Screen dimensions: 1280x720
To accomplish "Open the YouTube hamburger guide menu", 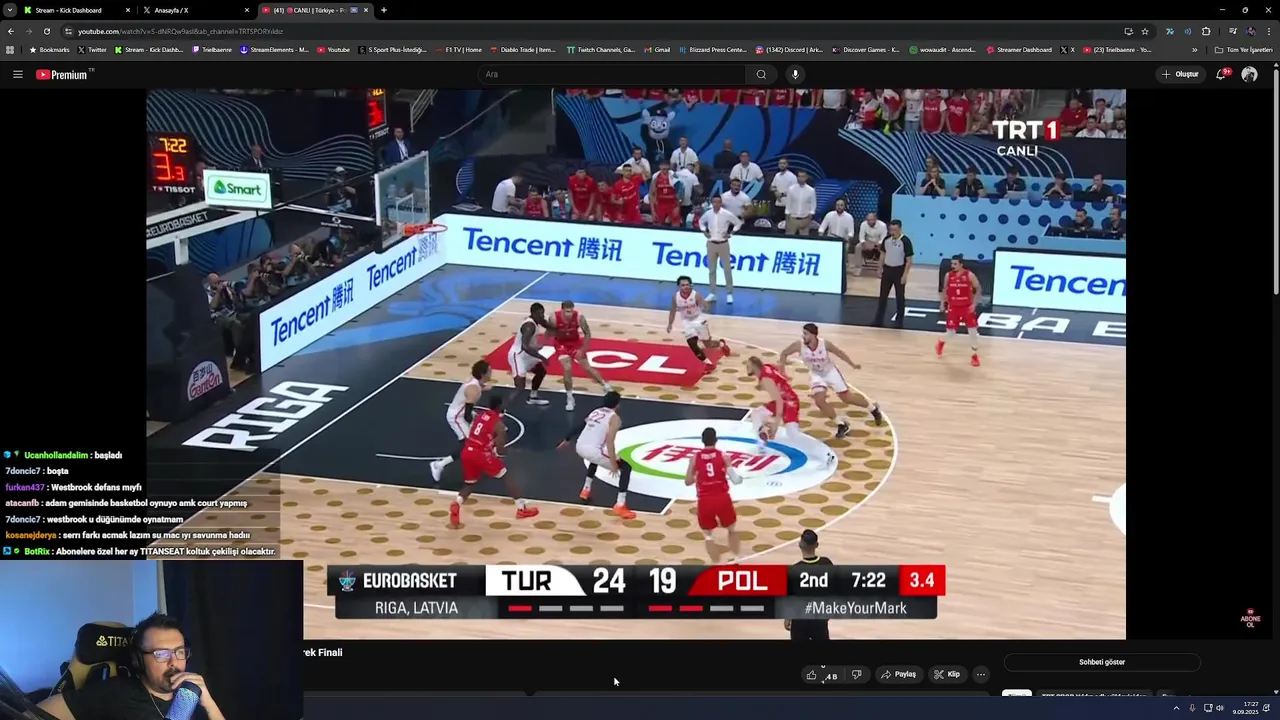I will [17, 74].
